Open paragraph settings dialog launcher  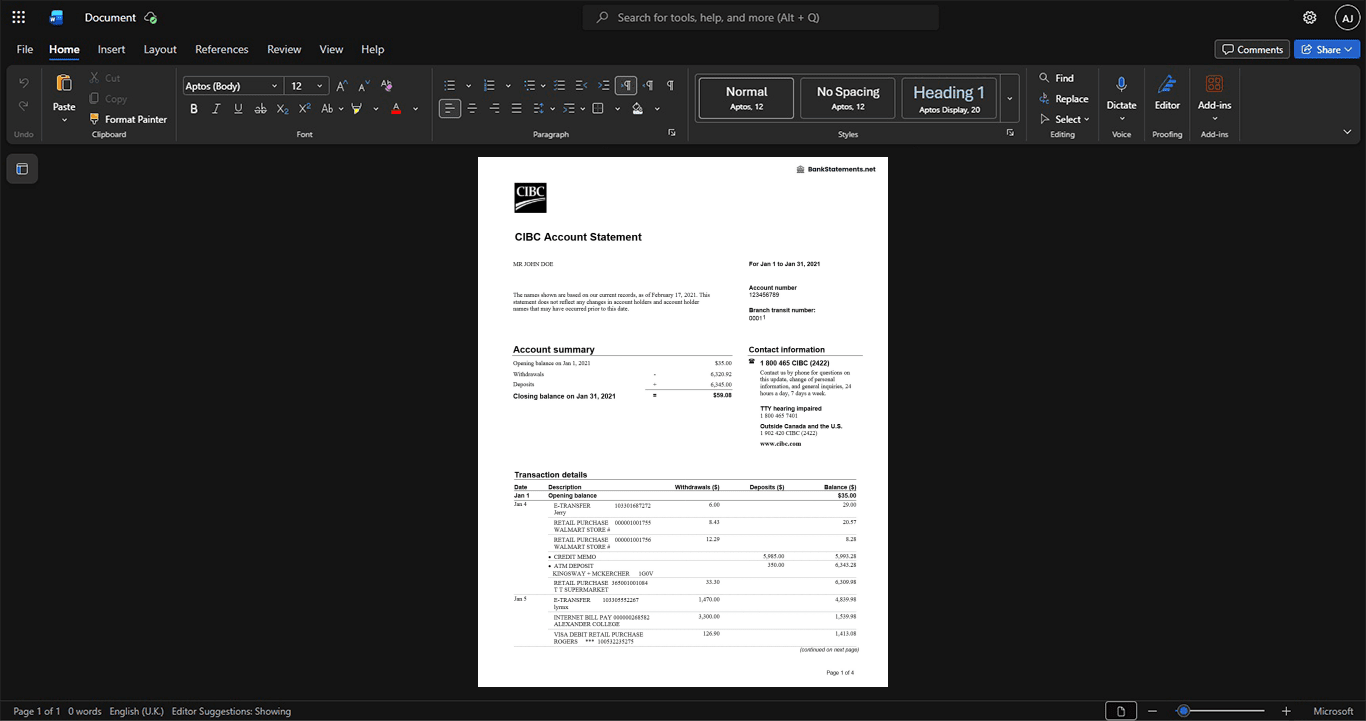click(672, 133)
